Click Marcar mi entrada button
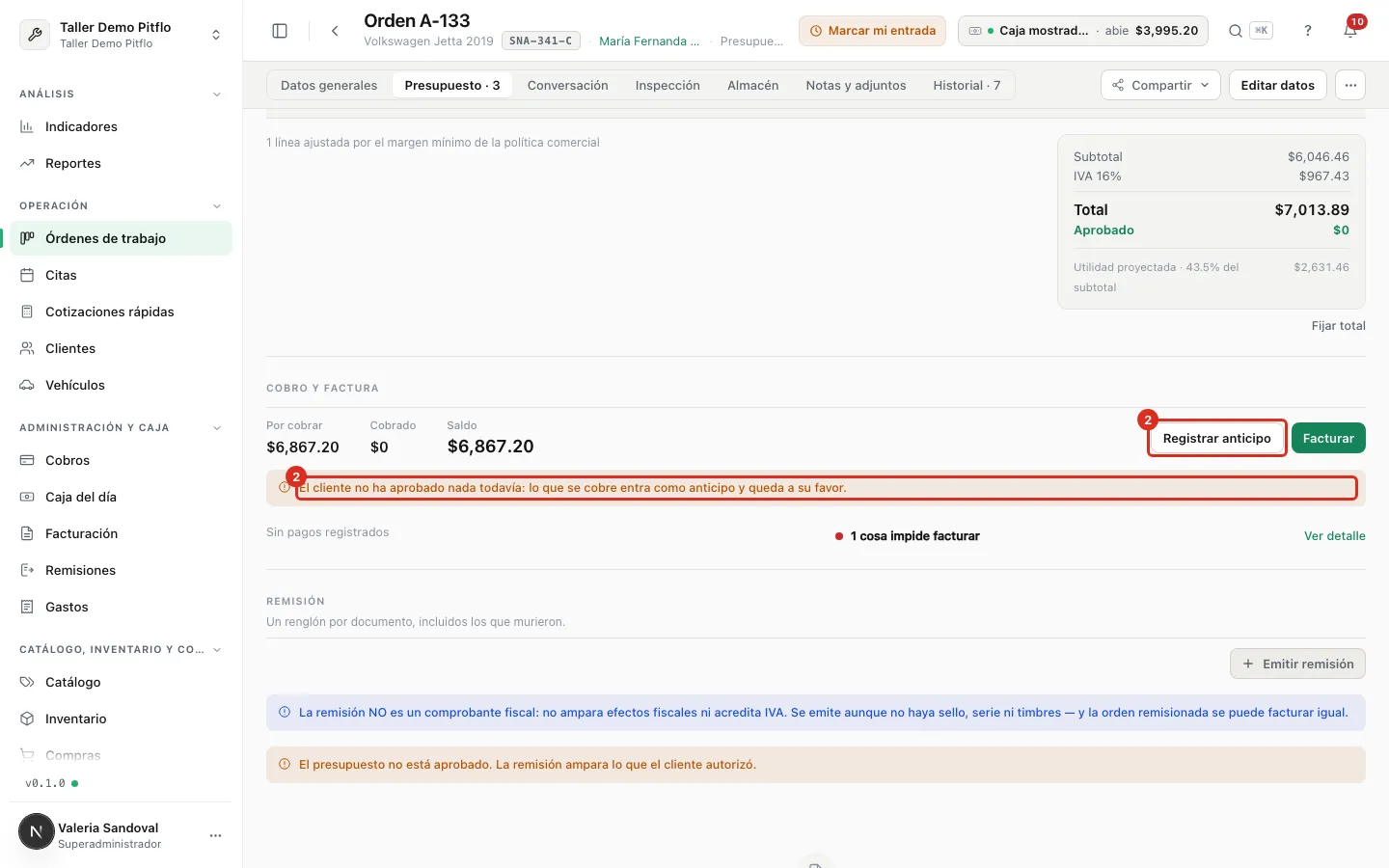The image size is (1389, 868). [x=872, y=31]
